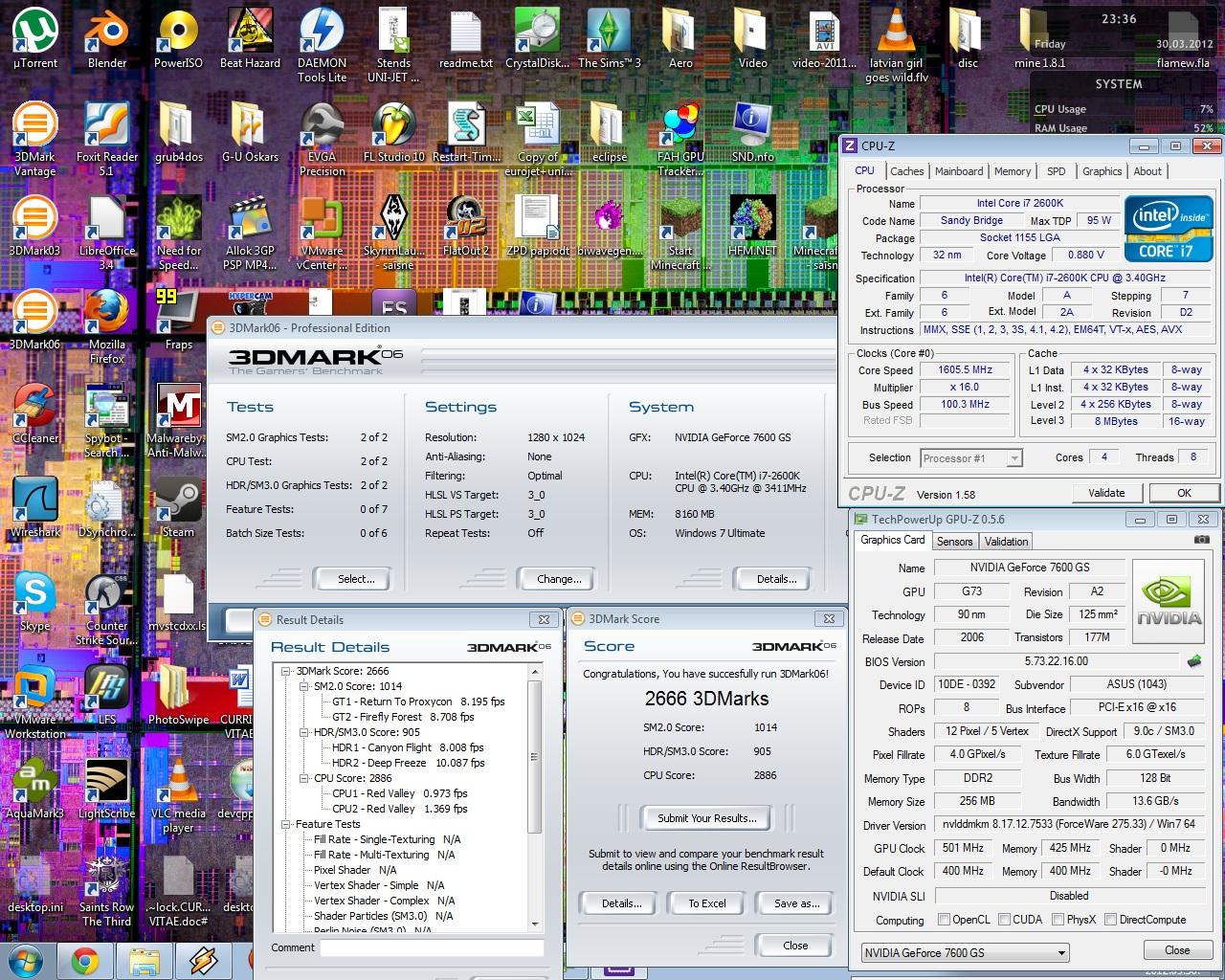Open latvian girl goes wild.flv file
This screenshot has width=1225, height=980.
coord(896,45)
